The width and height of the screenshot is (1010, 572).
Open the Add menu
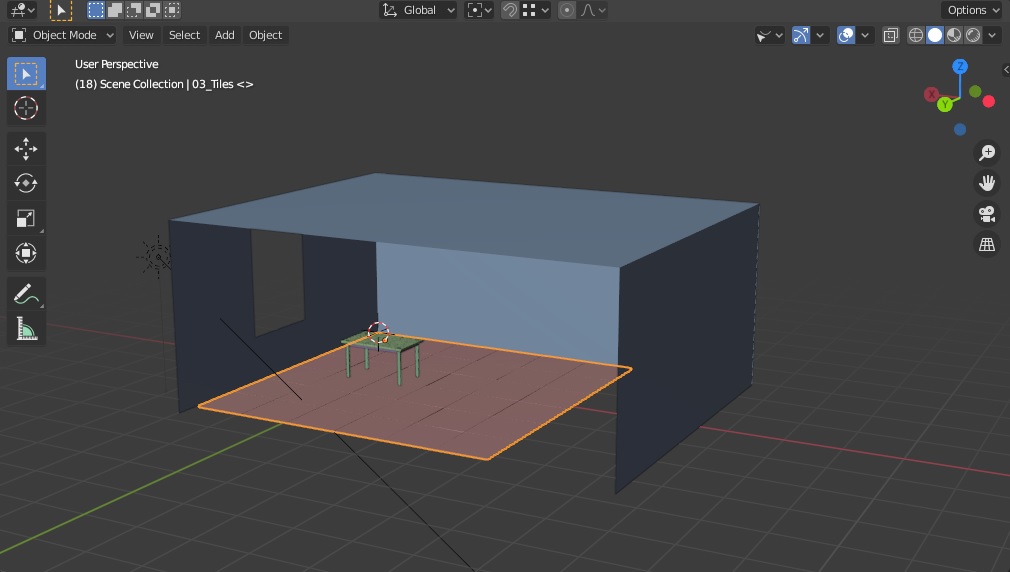(225, 35)
